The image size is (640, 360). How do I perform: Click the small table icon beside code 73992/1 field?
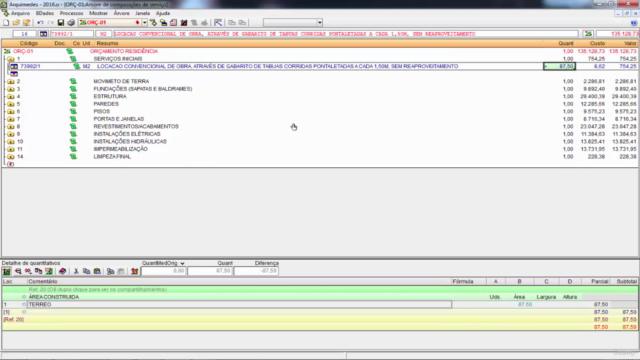tap(43, 34)
